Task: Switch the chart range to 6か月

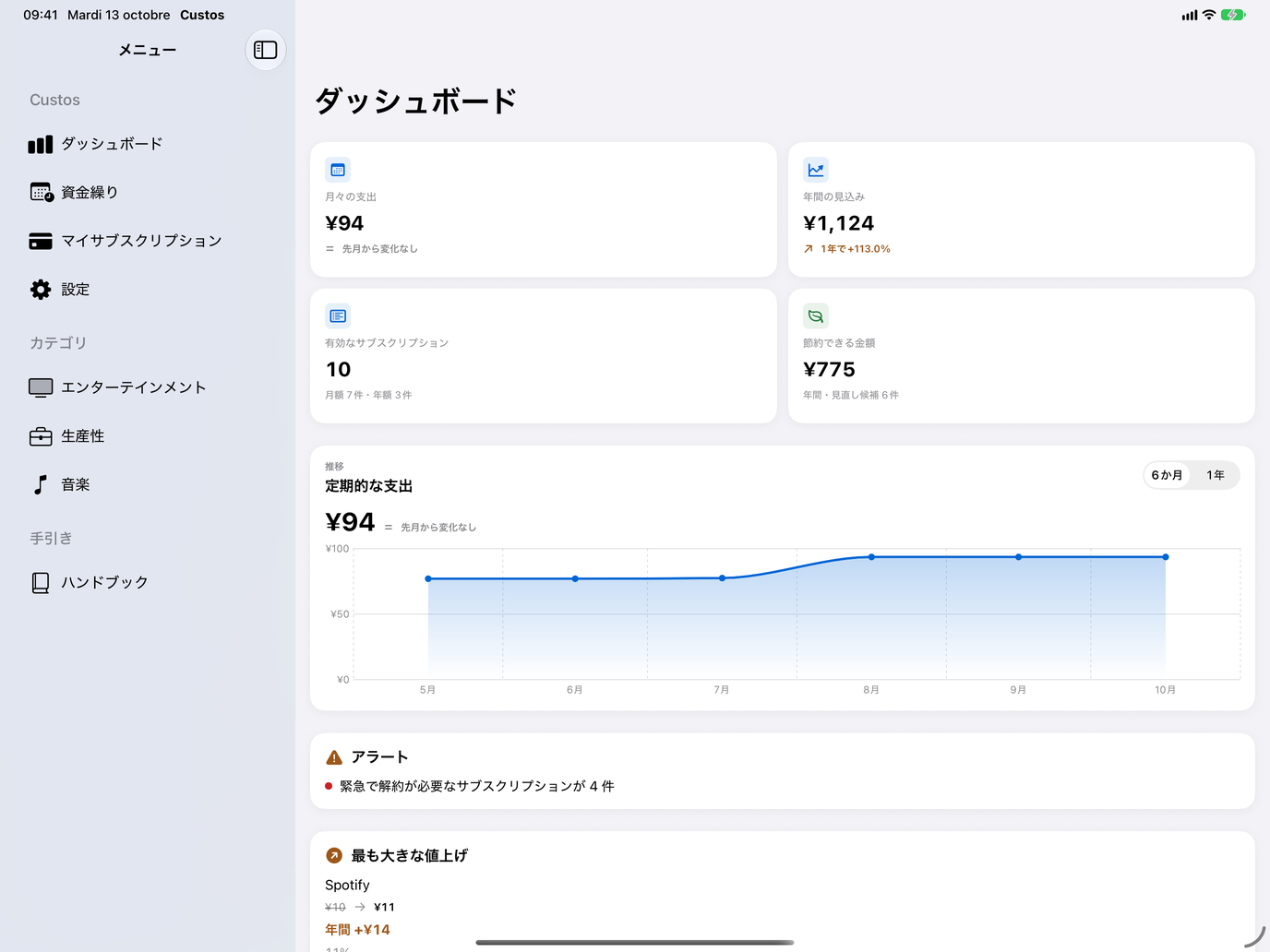Action: click(x=1167, y=475)
